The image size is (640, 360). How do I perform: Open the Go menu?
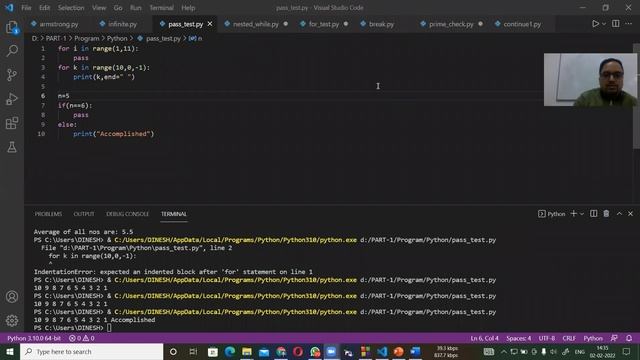coord(118,8)
